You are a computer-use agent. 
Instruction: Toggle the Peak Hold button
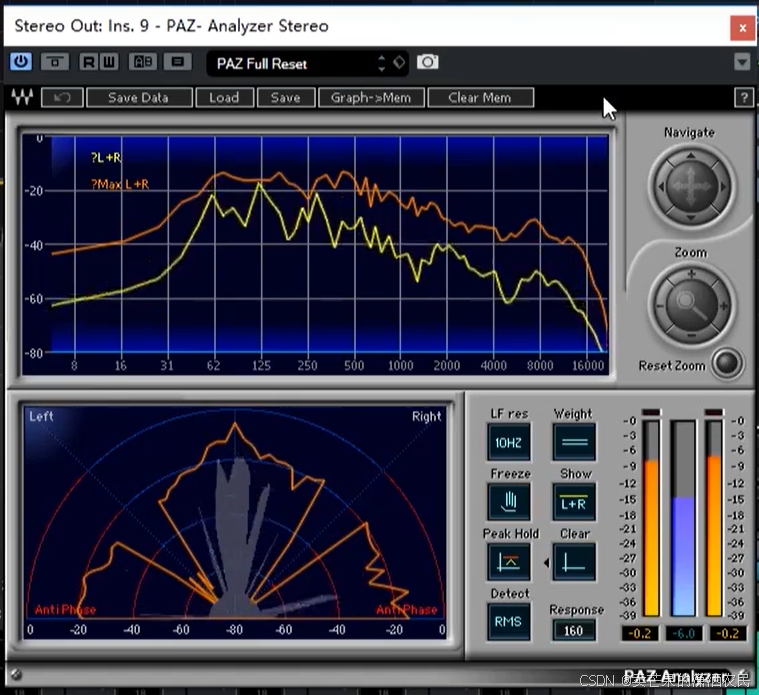(x=508, y=562)
